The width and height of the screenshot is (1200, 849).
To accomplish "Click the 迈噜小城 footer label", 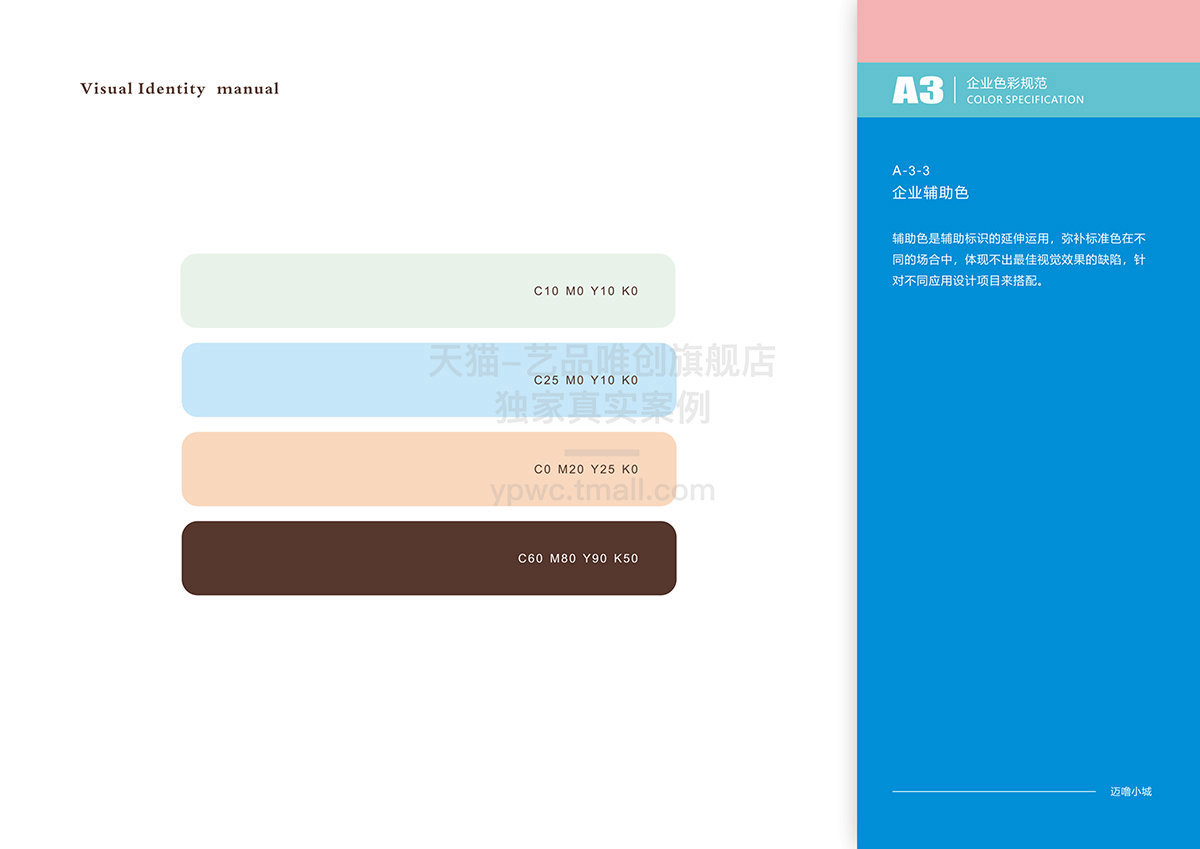I will (x=1130, y=791).
